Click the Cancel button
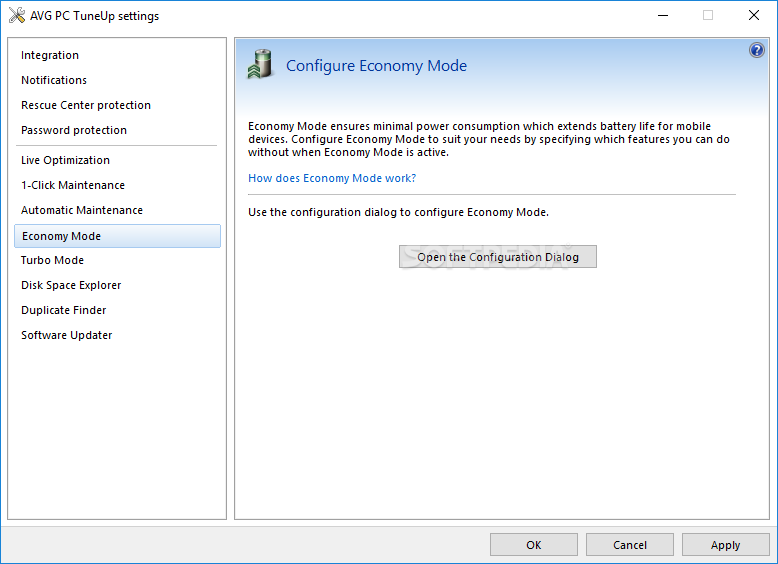 point(630,545)
